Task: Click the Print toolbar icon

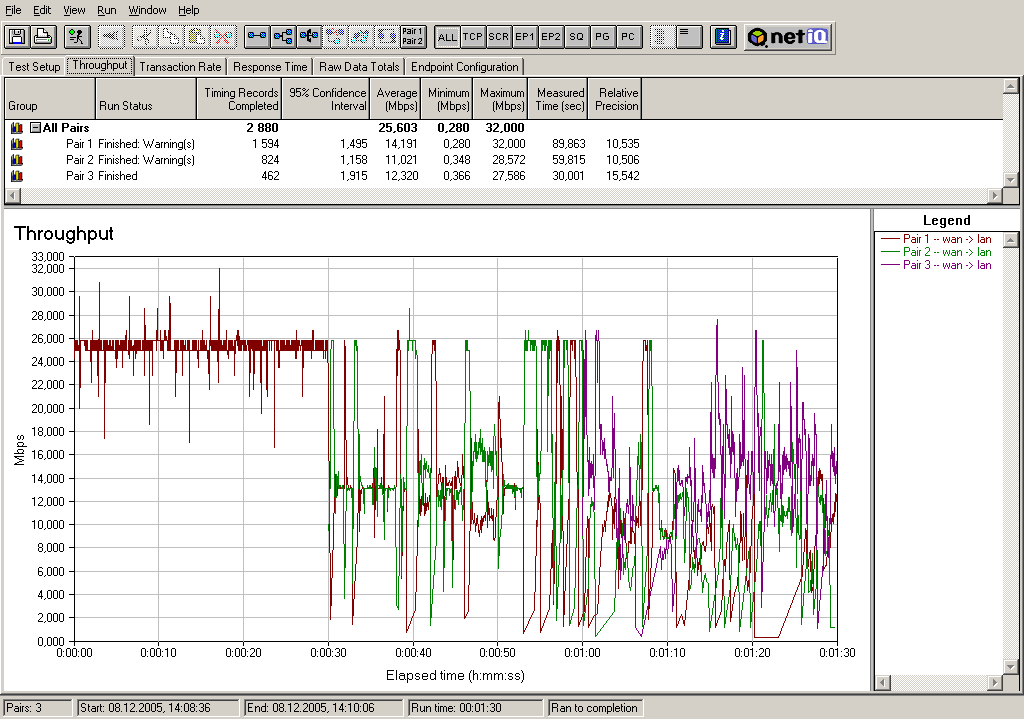Action: tap(42, 37)
